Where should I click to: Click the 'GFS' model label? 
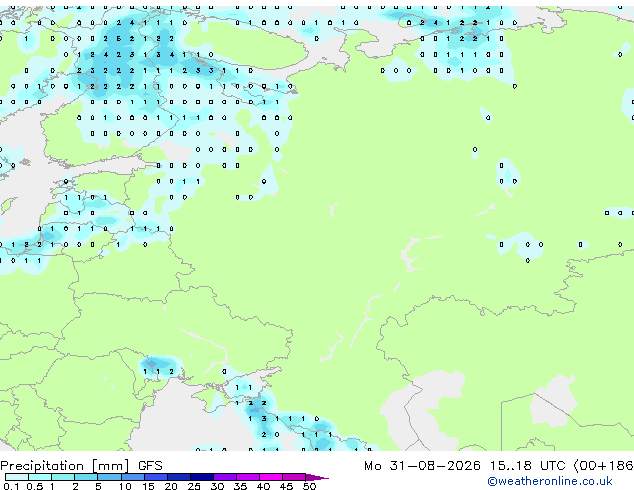[150, 466]
